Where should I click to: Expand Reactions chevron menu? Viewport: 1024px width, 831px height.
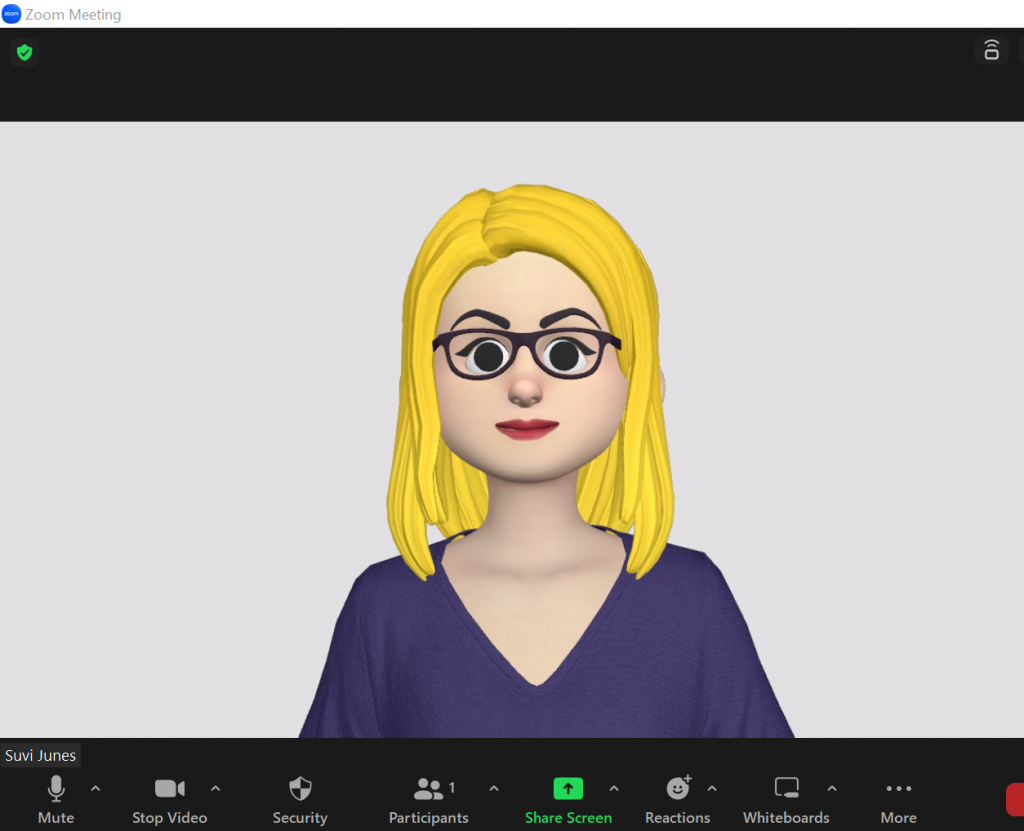(x=712, y=789)
